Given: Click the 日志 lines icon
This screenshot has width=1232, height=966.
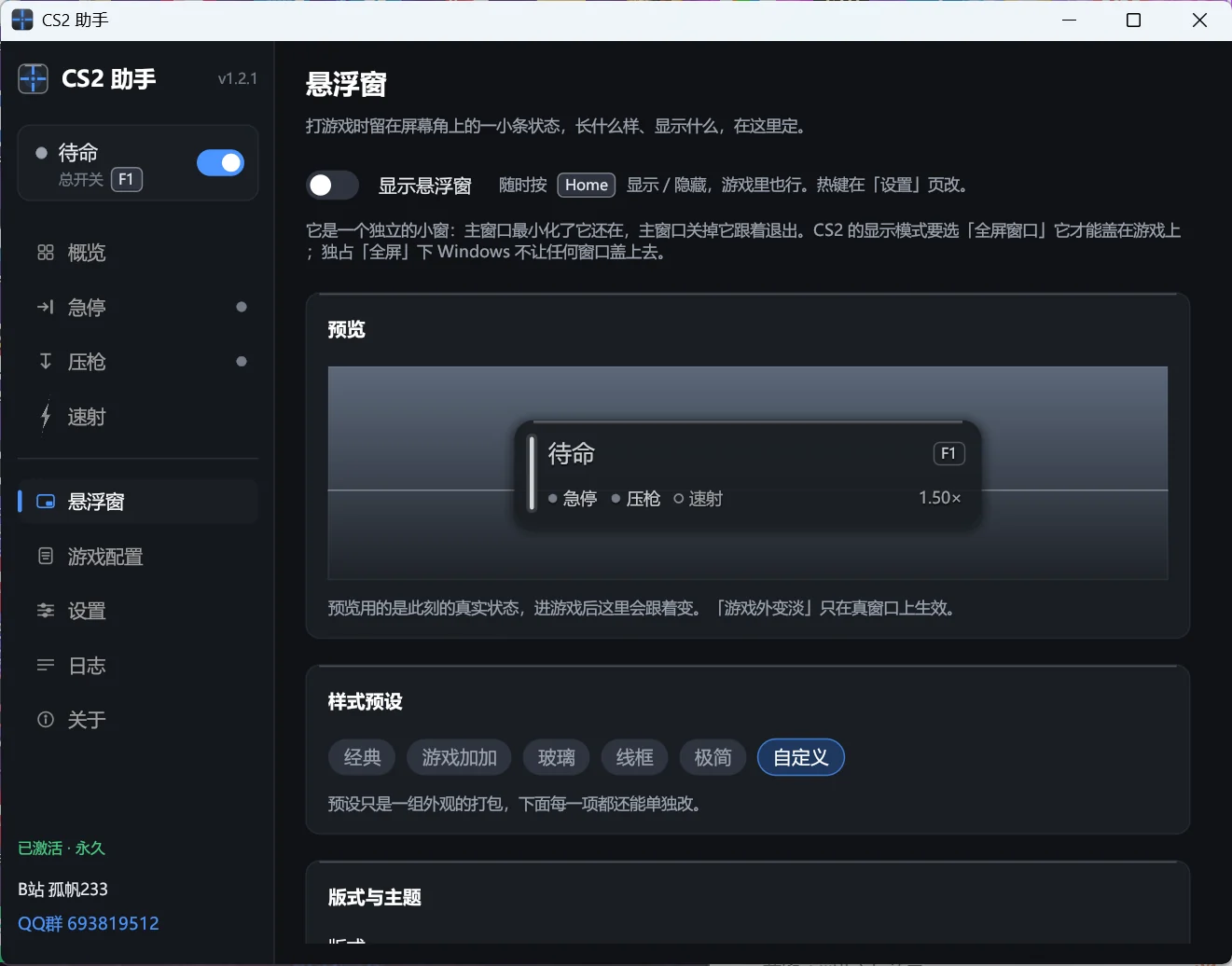Looking at the screenshot, I should tap(45, 665).
